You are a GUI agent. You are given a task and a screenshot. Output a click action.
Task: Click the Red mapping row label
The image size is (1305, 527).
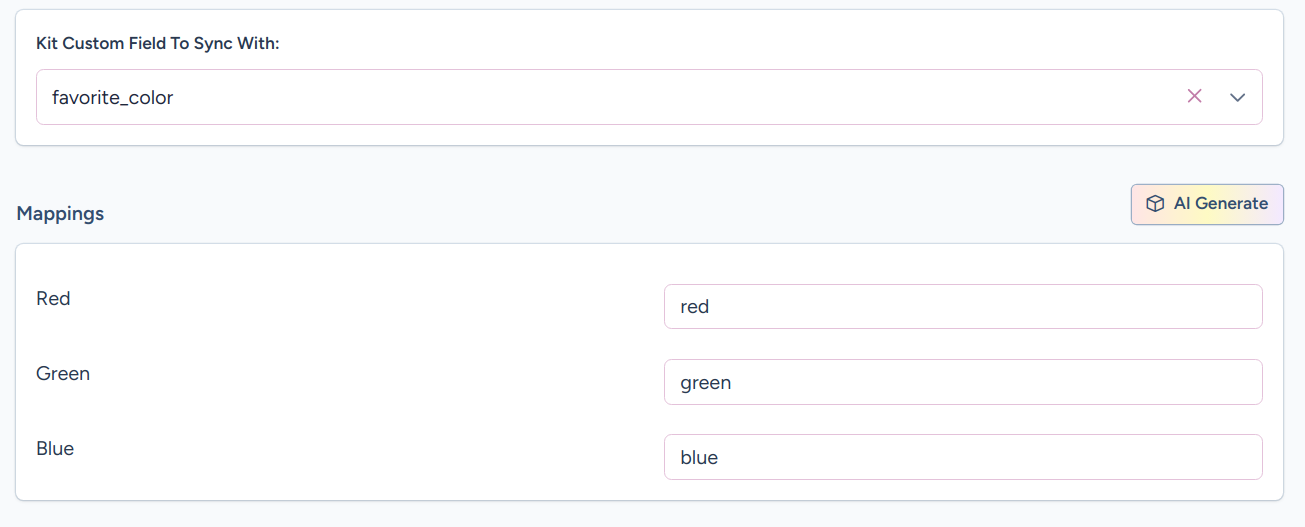(53, 298)
